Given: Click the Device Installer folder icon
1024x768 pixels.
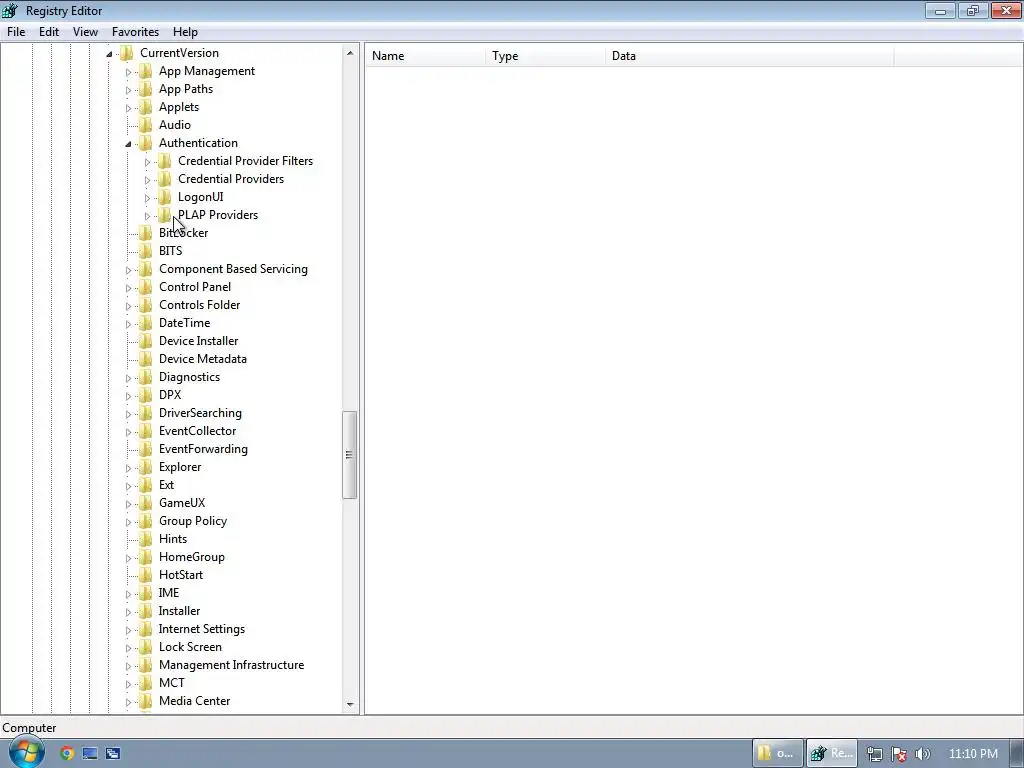Looking at the screenshot, I should (146, 341).
